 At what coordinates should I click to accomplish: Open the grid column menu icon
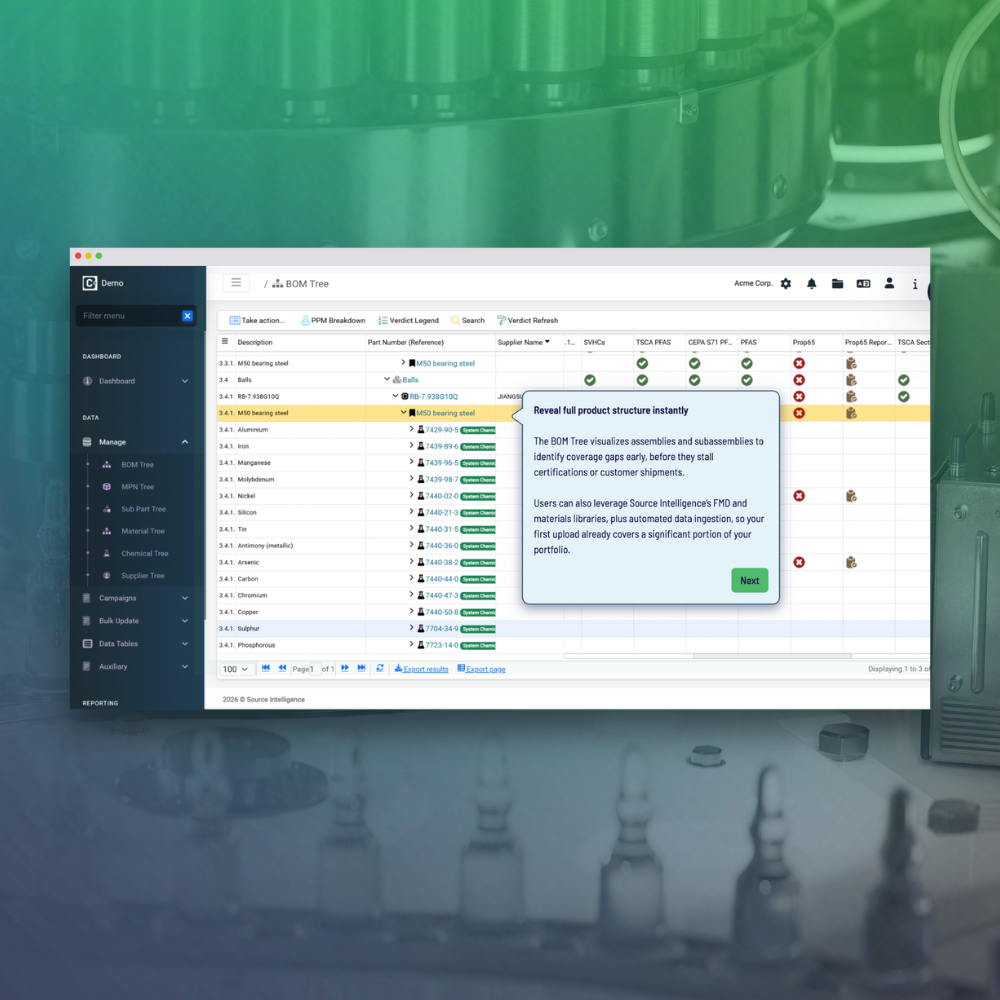(225, 342)
